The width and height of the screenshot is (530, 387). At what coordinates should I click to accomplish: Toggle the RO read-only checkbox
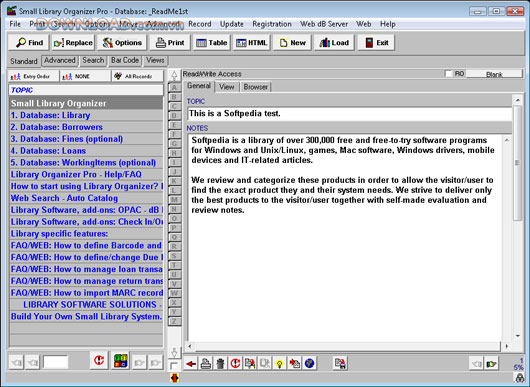coord(449,74)
